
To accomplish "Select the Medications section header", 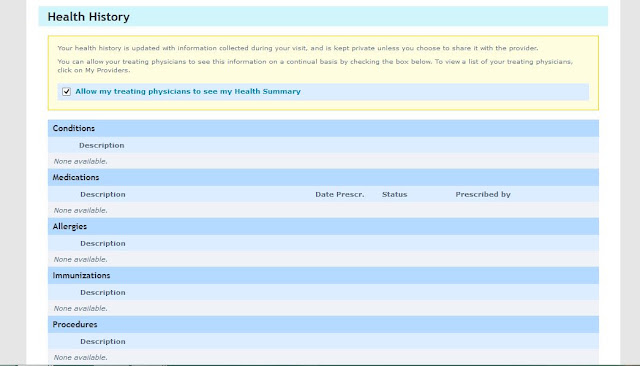I will pos(323,177).
